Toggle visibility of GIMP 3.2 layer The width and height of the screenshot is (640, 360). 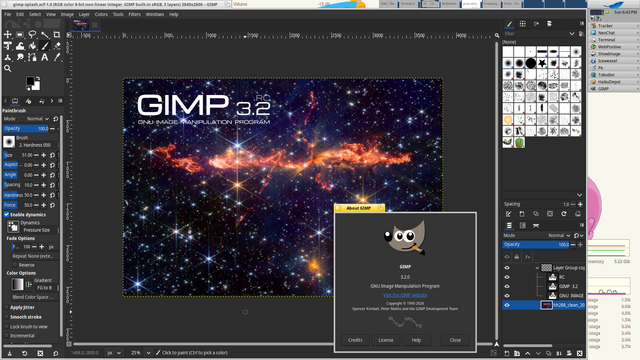[507, 287]
